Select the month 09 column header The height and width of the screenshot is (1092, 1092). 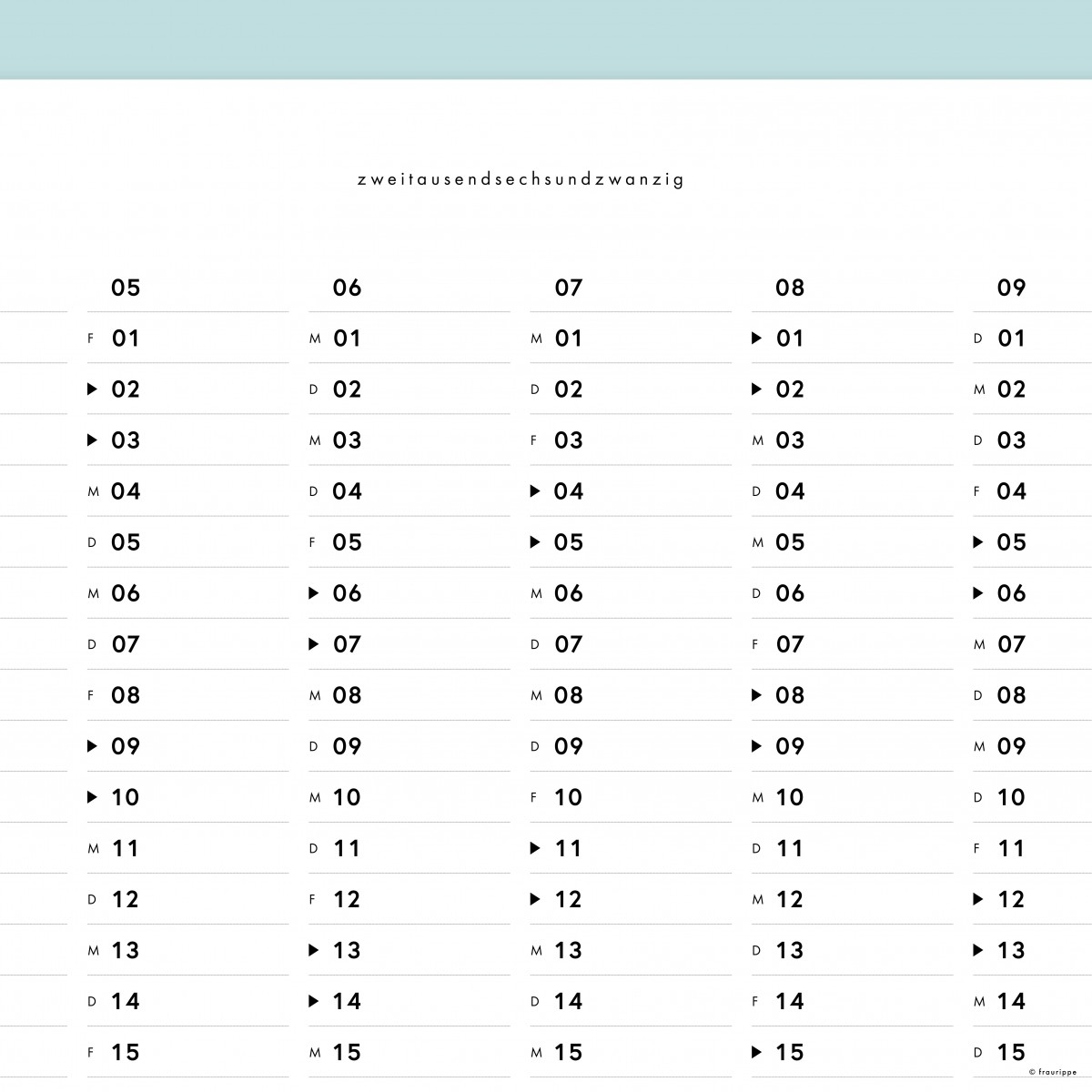(1011, 288)
